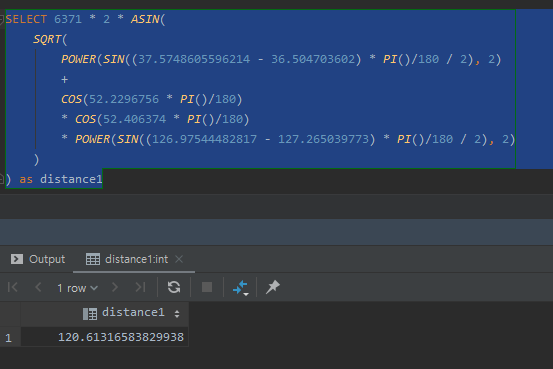This screenshot has height=369, width=553.
Task: Click the value 52.2296756 in COS
Action: pos(124,99)
